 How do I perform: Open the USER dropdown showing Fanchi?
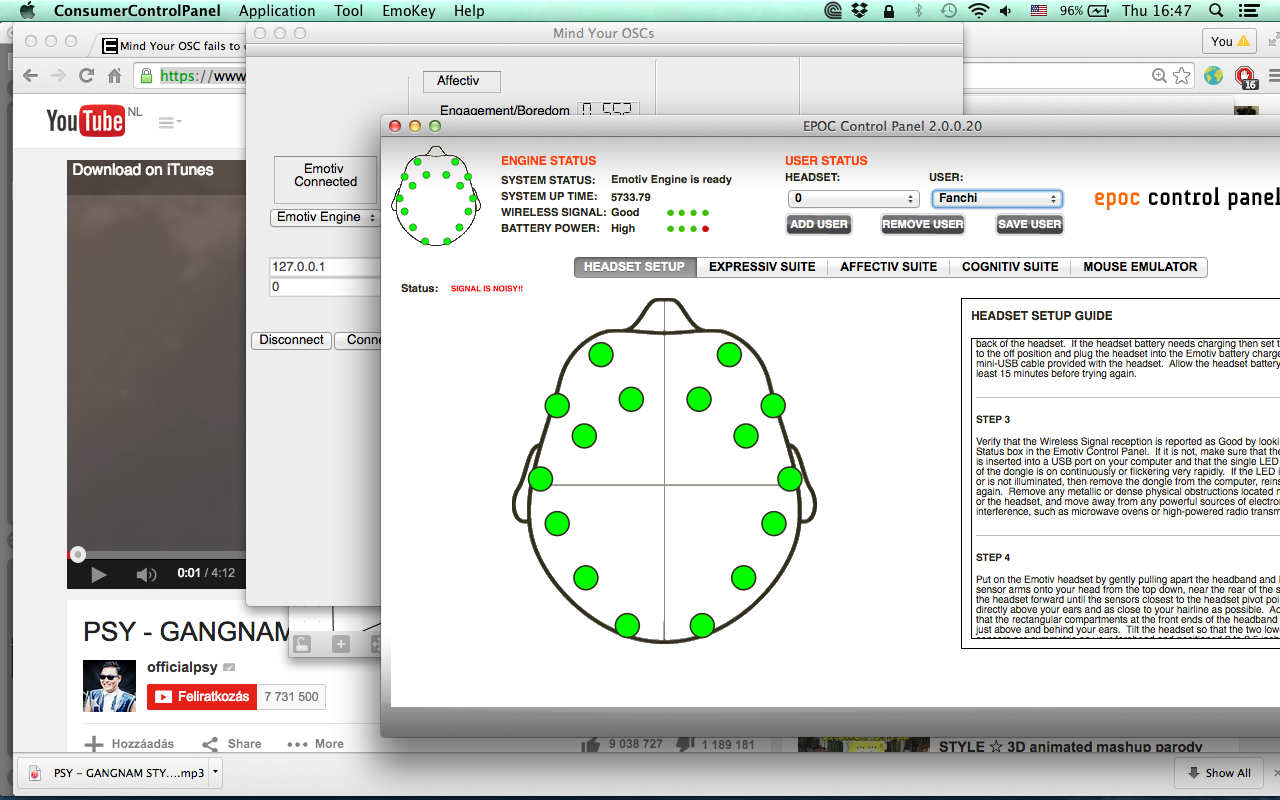997,199
